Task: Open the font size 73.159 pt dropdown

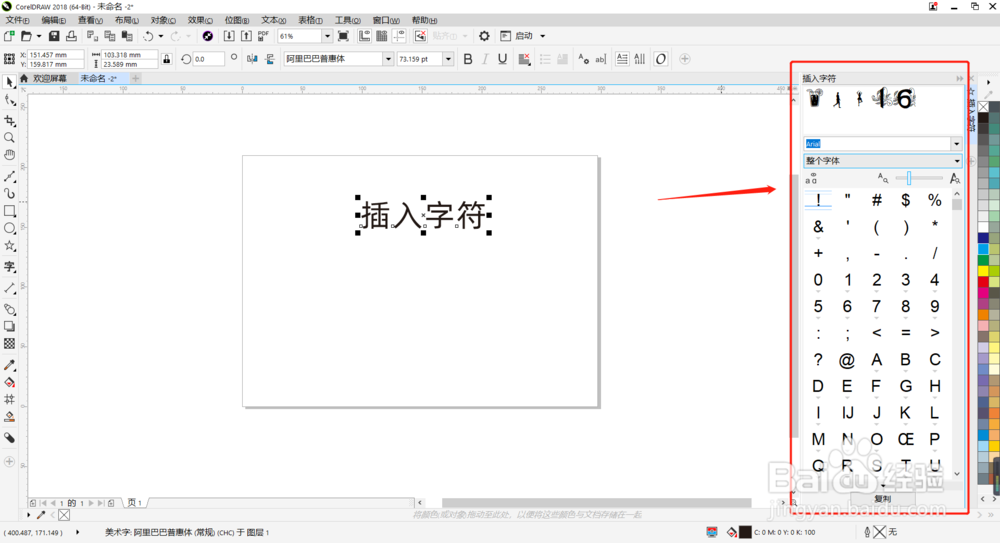Action: (448, 59)
